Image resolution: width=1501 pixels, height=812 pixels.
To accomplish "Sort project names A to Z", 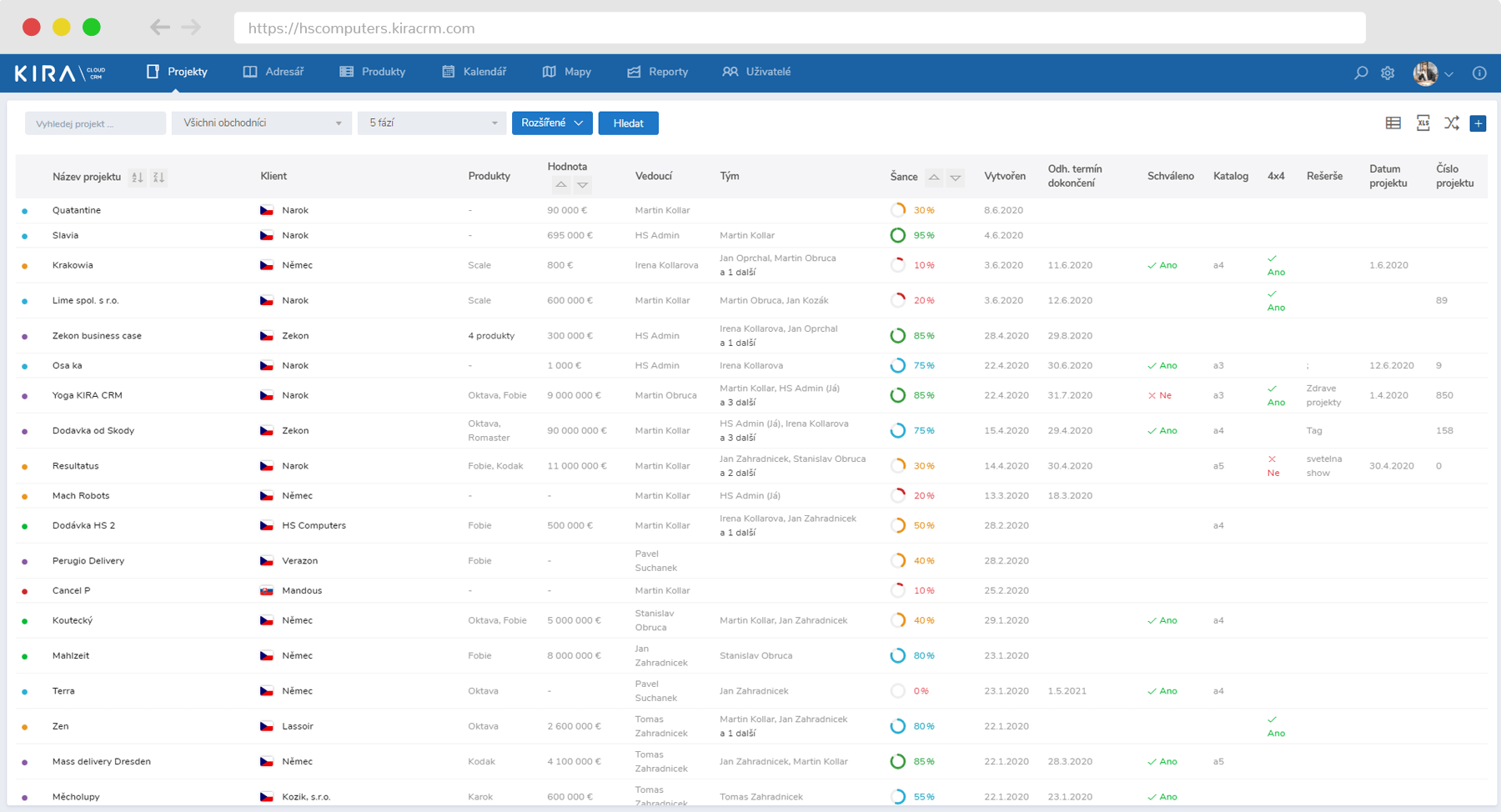I will pyautogui.click(x=138, y=177).
